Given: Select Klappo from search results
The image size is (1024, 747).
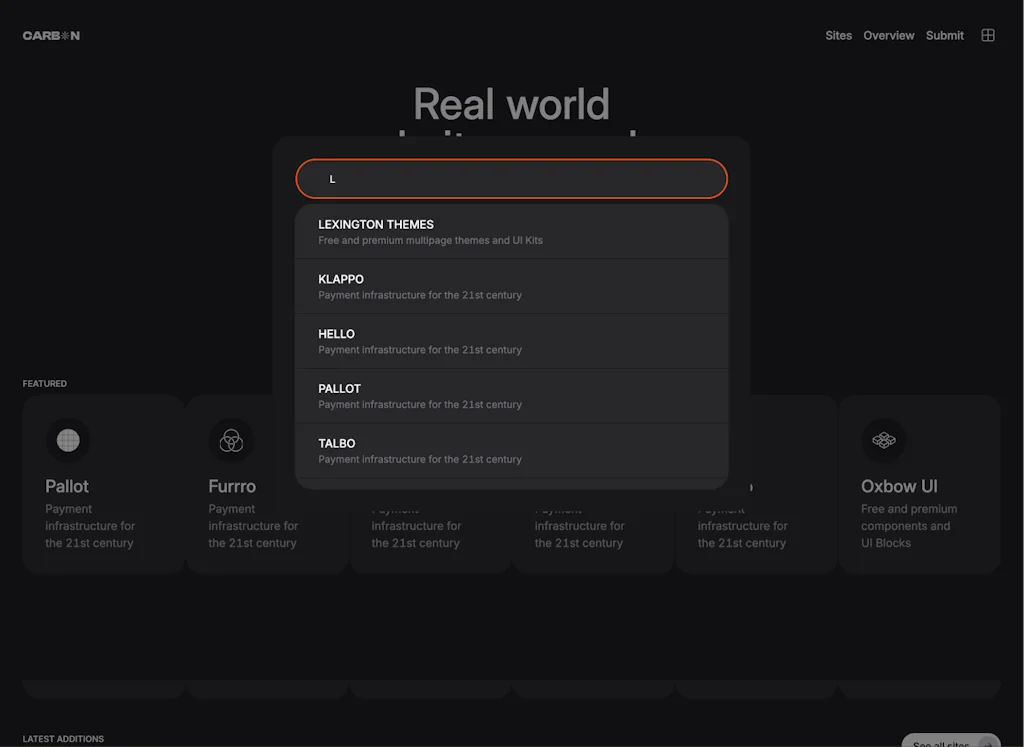Looking at the screenshot, I should pos(511,286).
